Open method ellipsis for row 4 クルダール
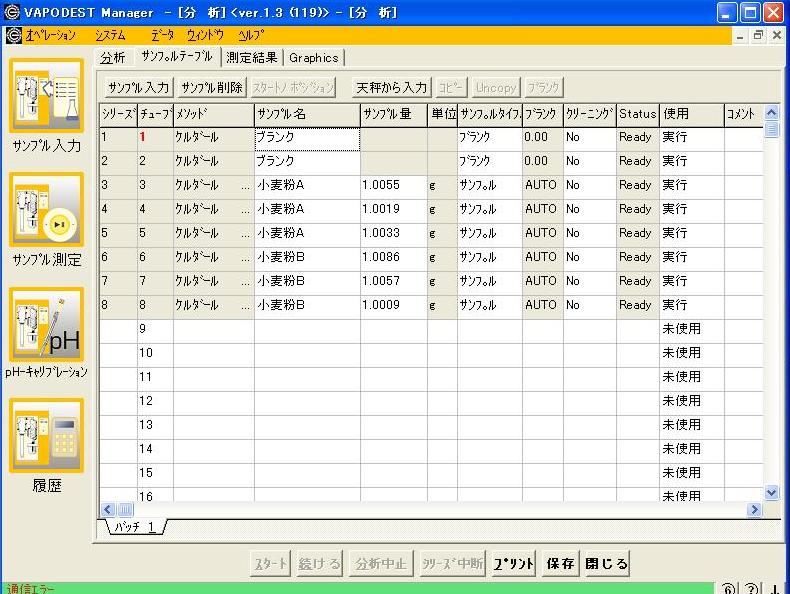 click(x=245, y=210)
